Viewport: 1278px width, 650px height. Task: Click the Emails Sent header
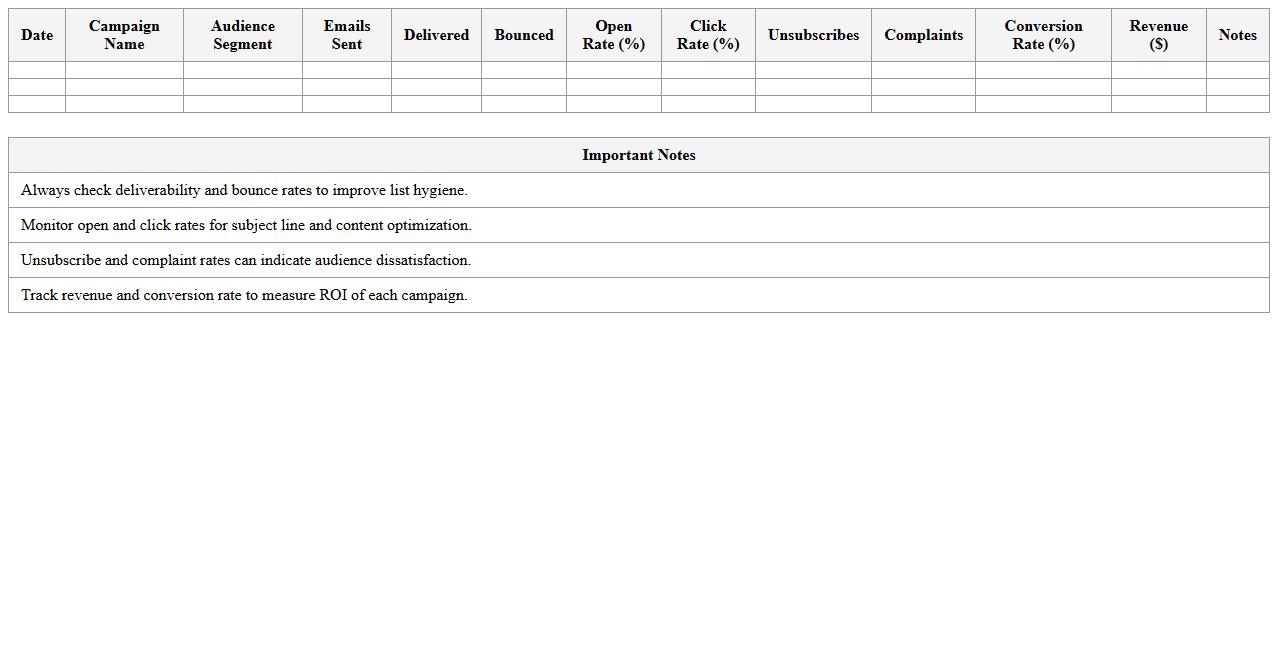(x=346, y=35)
